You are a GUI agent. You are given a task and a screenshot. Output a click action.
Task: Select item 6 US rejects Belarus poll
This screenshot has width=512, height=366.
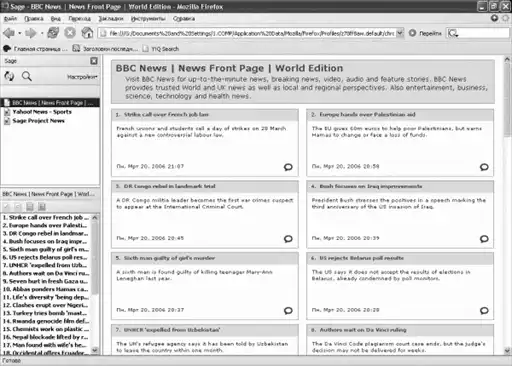coord(46,257)
